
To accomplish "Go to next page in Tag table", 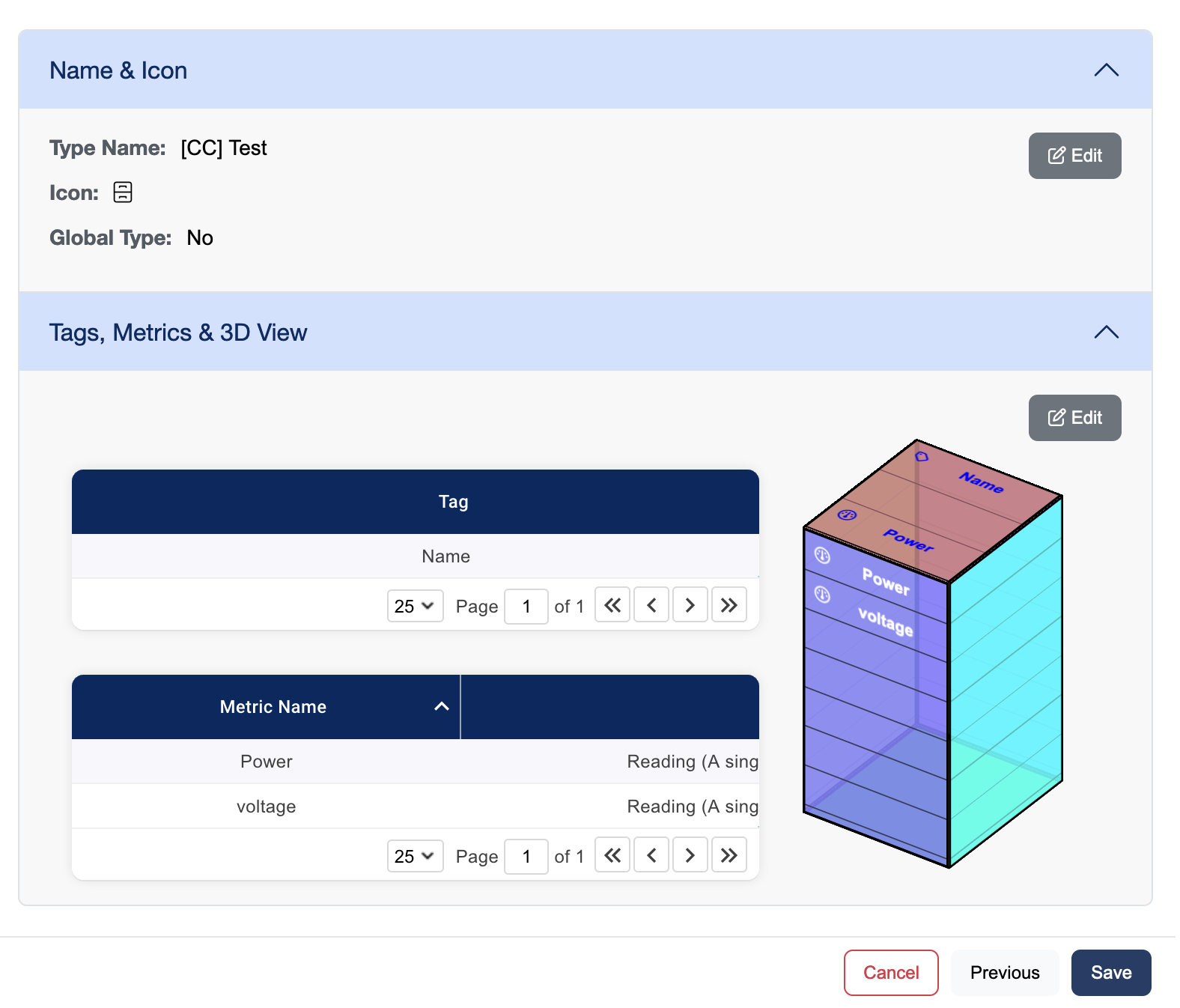I will (690, 605).
